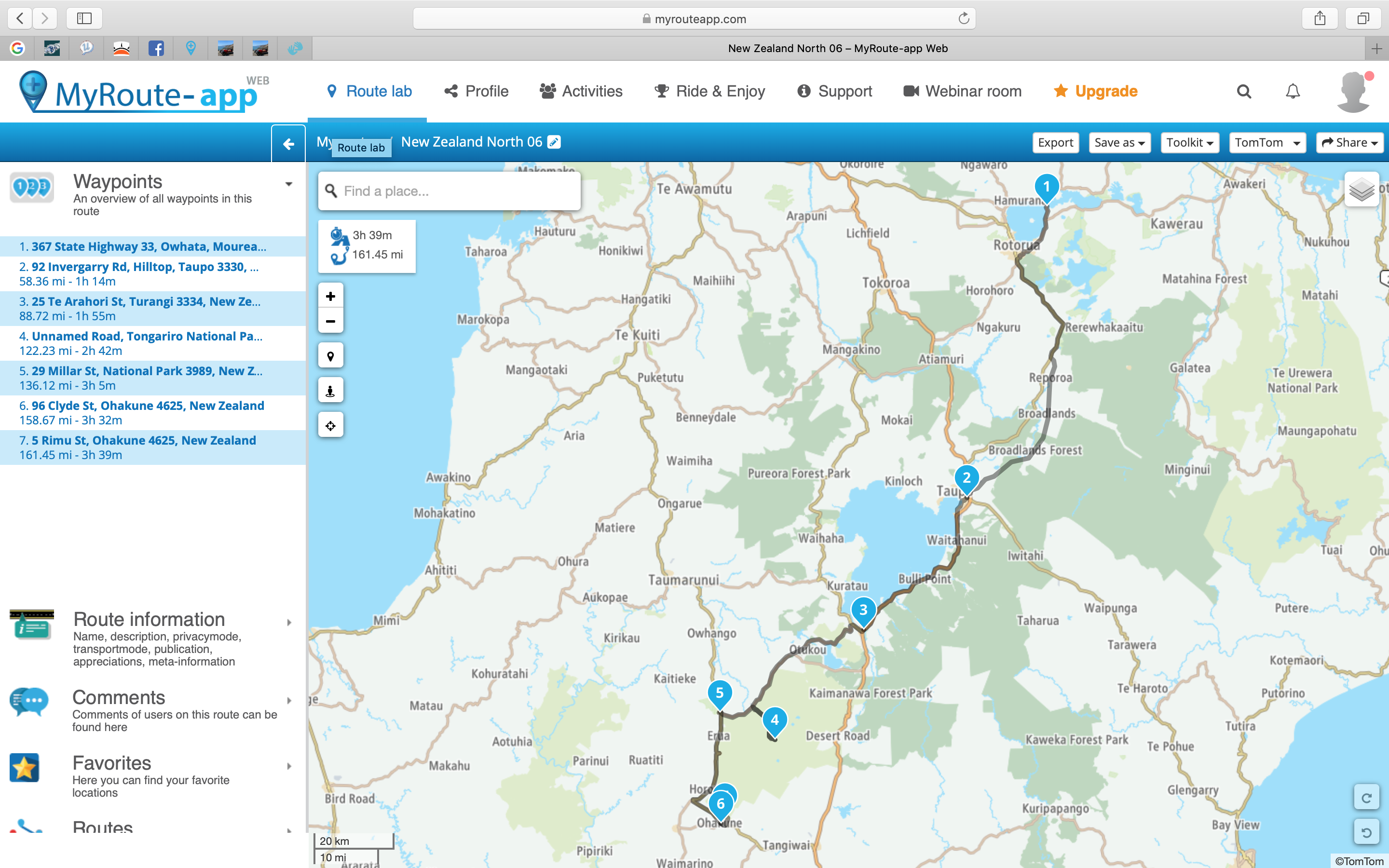The image size is (1389, 868).
Task: Collapse the sidebar with the arrow button
Action: point(288,144)
